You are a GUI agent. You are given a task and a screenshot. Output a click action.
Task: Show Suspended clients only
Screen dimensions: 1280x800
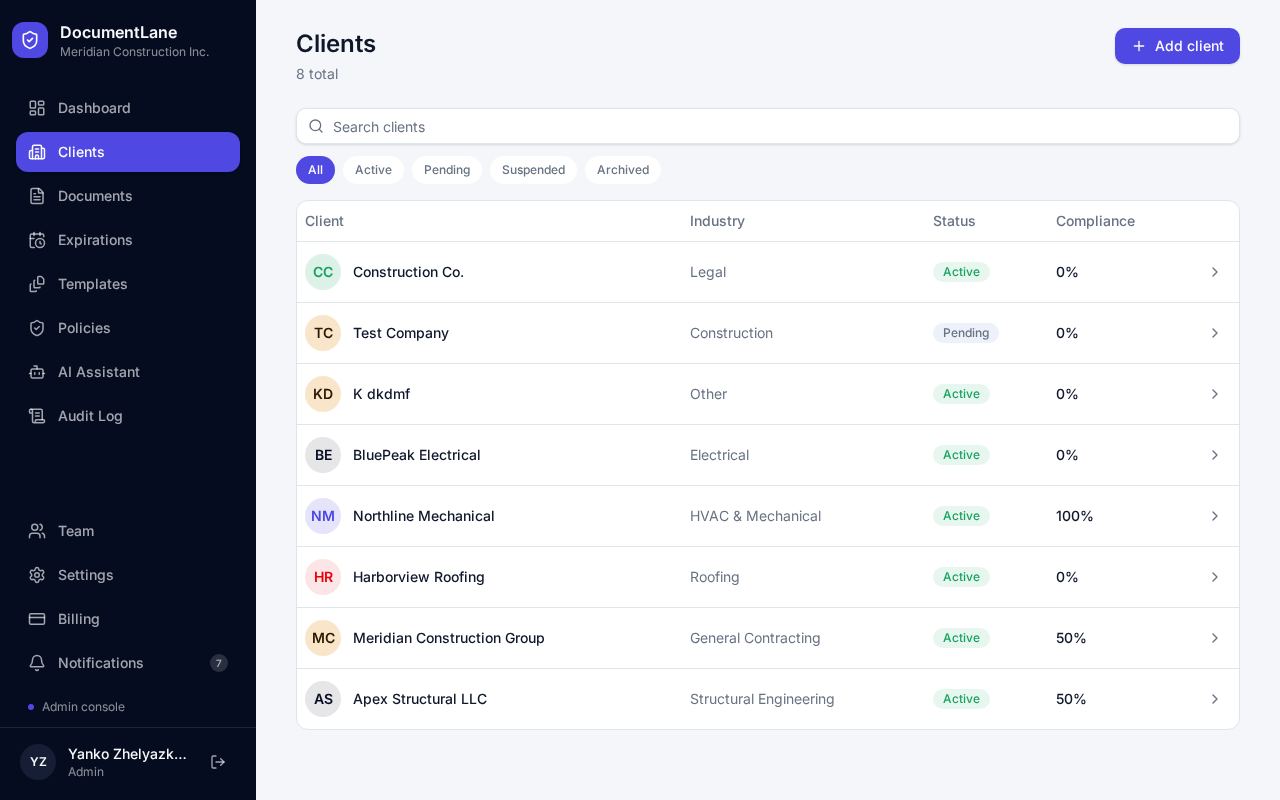click(533, 170)
